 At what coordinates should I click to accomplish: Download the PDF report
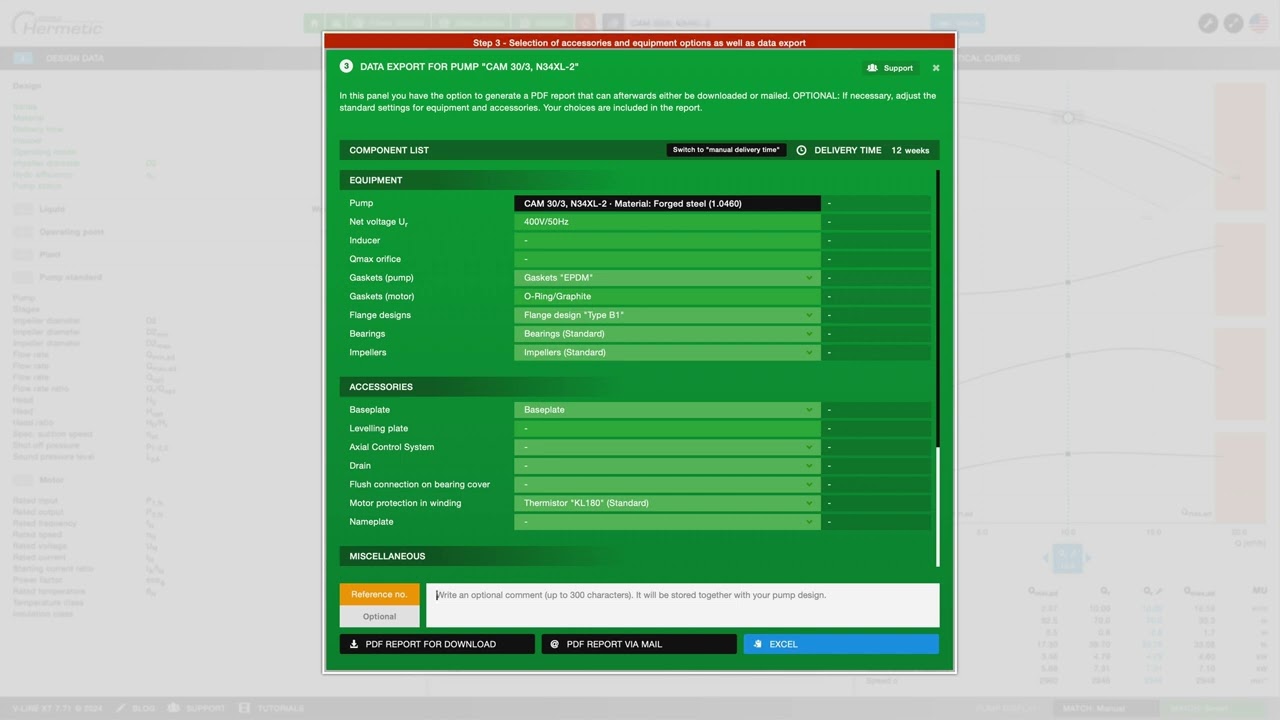[437, 644]
